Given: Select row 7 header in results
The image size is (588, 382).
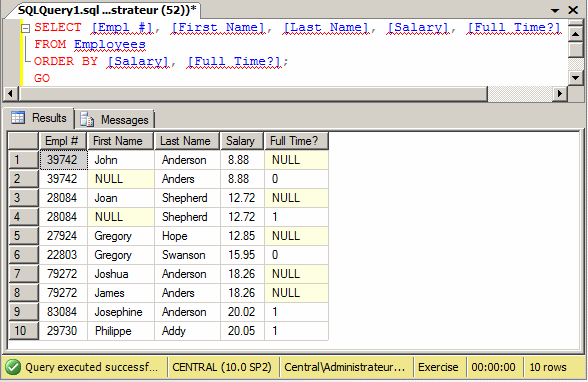Looking at the screenshot, I should click(23, 274).
